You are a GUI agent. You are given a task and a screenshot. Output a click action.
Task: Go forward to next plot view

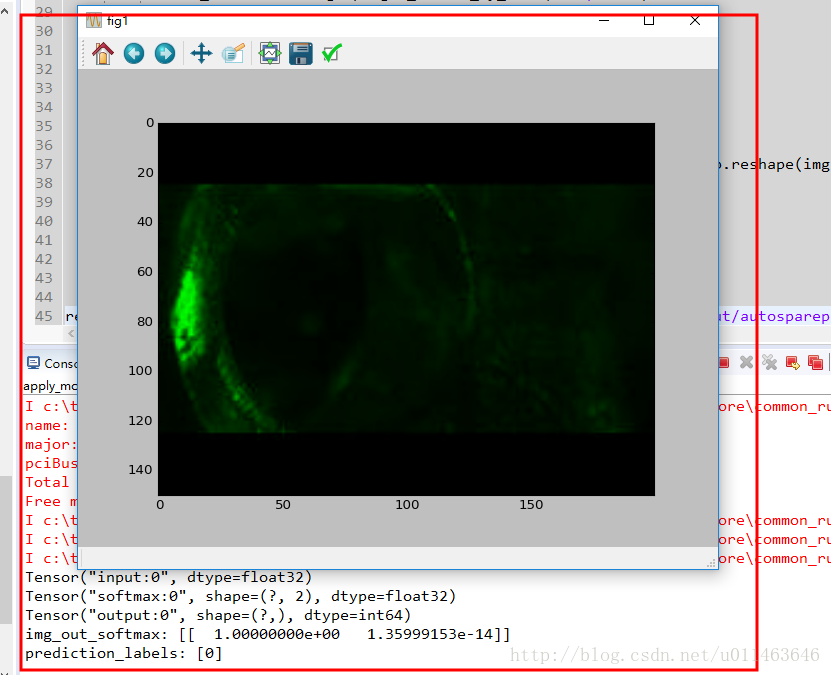165,54
